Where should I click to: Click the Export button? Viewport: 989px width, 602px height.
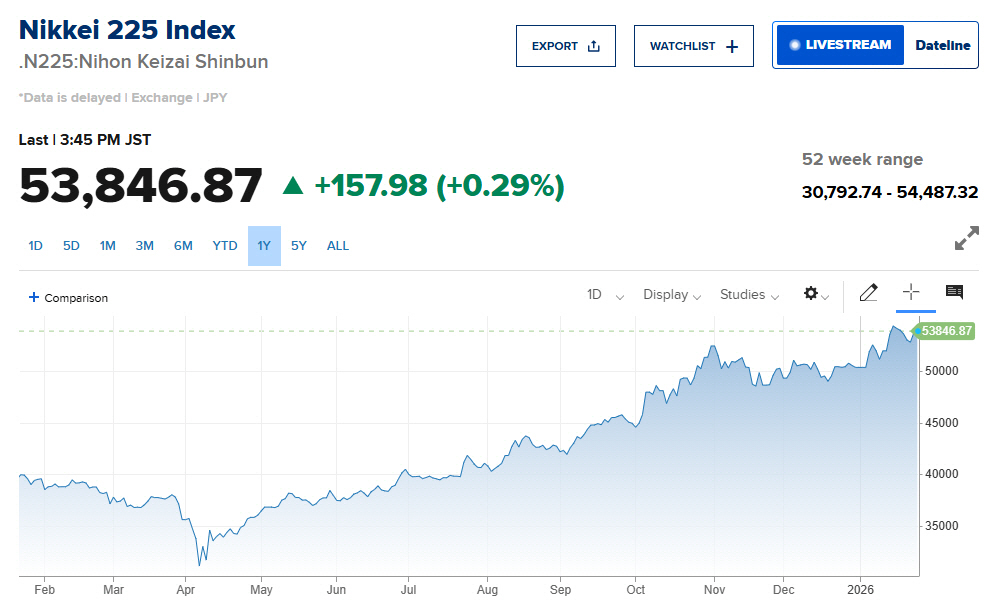tap(565, 46)
